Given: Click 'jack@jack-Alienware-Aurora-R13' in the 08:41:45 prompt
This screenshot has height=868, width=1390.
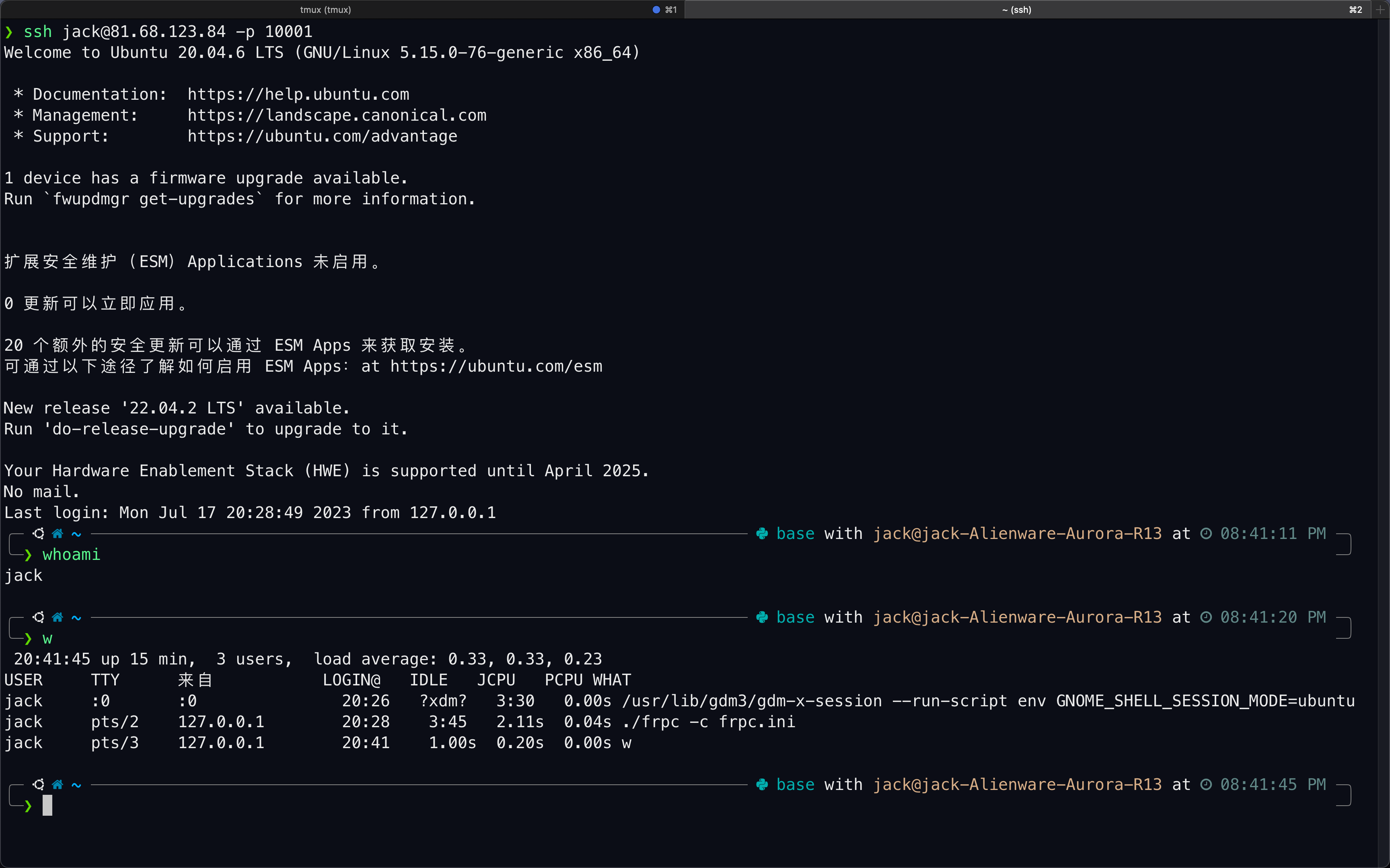Looking at the screenshot, I should [1018, 784].
